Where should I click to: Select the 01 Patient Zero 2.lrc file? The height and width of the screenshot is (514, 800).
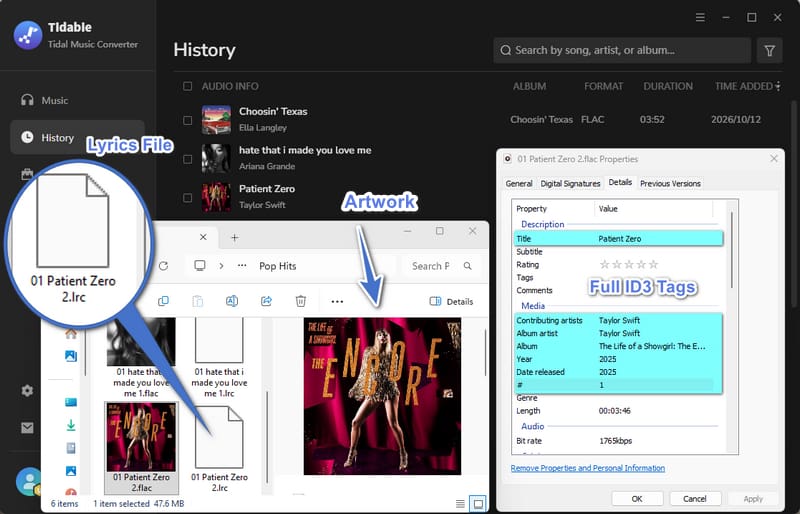point(219,449)
